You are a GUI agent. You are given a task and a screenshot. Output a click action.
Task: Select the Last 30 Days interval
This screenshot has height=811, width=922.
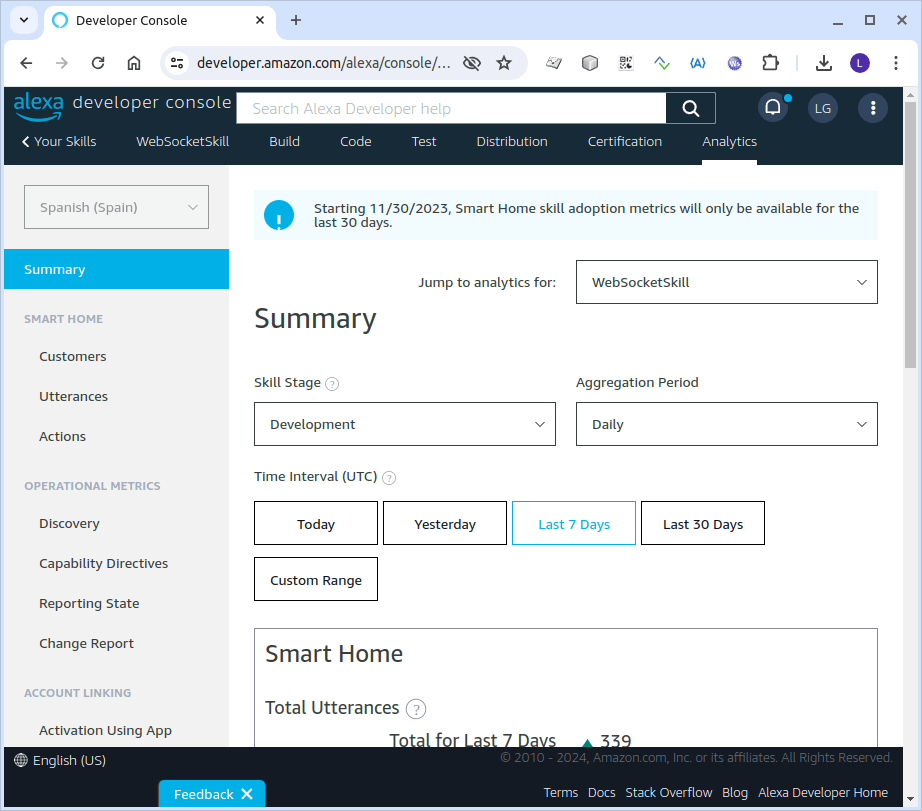703,523
